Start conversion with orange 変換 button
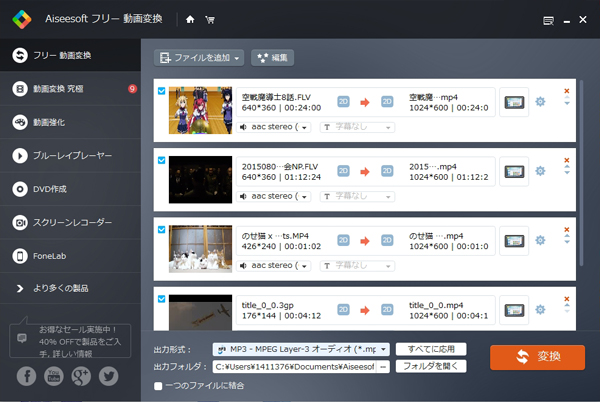 tap(537, 357)
